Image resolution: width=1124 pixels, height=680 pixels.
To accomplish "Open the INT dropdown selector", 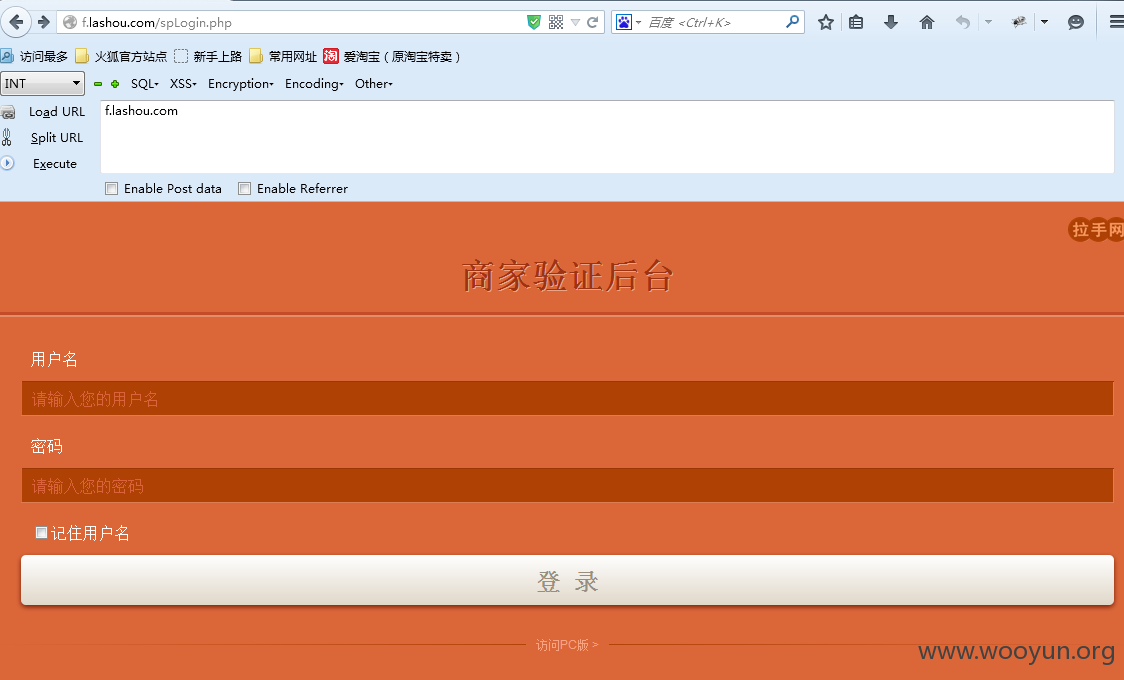I will pyautogui.click(x=42, y=84).
